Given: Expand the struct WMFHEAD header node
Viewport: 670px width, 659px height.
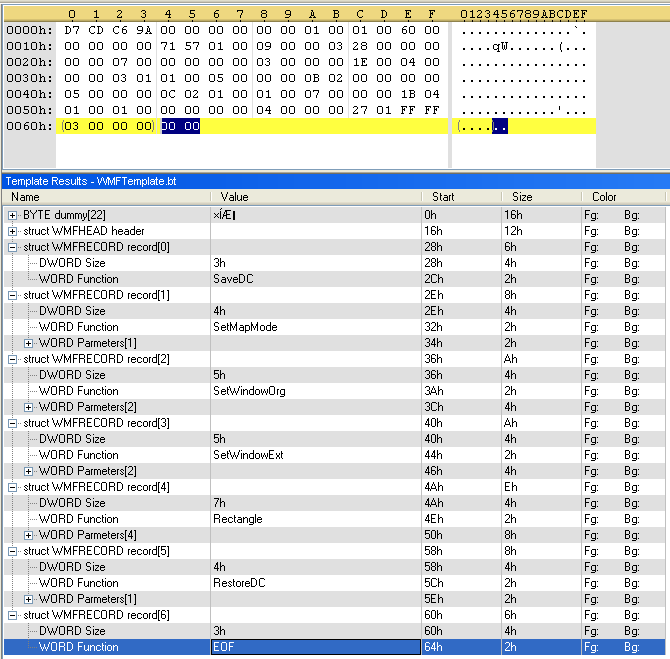Looking at the screenshot, I should pyautogui.click(x=13, y=231).
